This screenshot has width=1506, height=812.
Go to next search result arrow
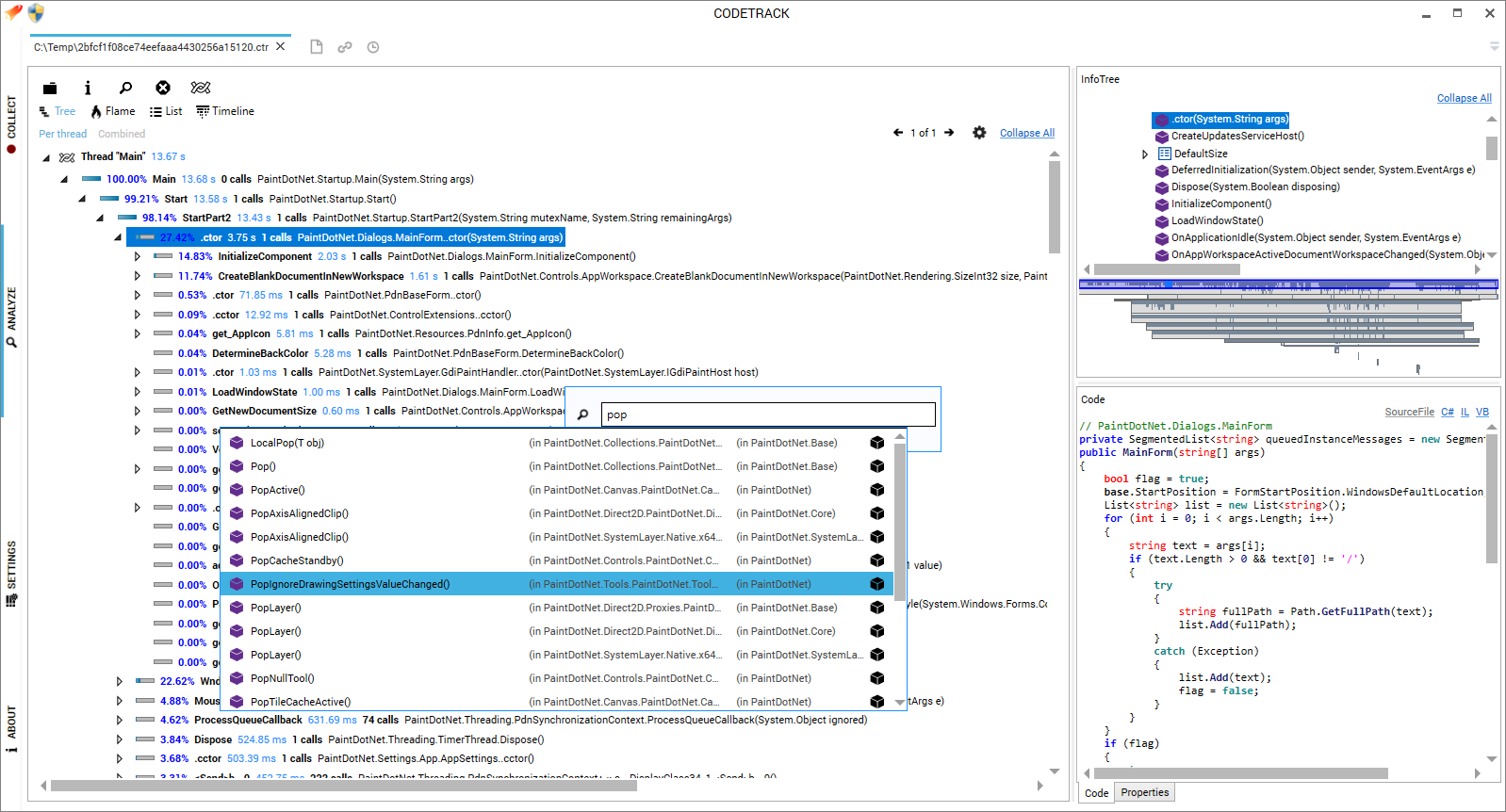pyautogui.click(x=949, y=133)
